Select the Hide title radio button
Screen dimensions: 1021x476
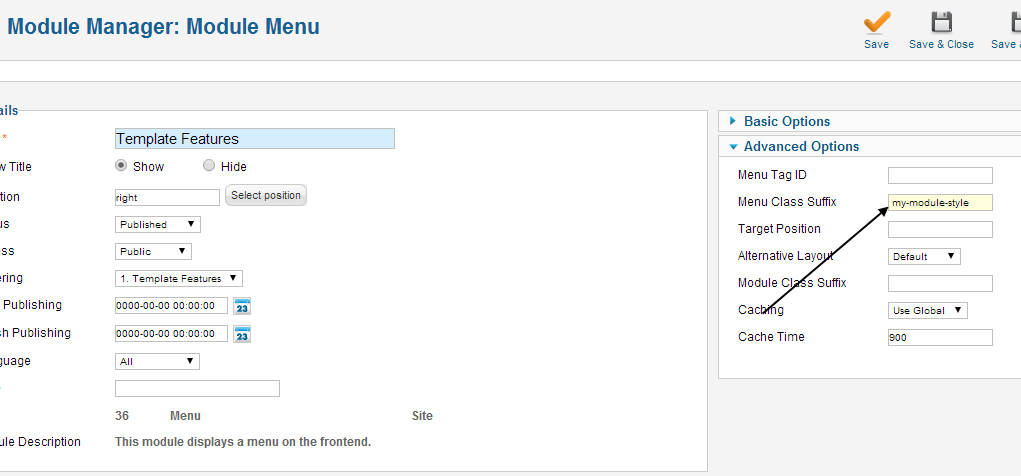coord(208,165)
